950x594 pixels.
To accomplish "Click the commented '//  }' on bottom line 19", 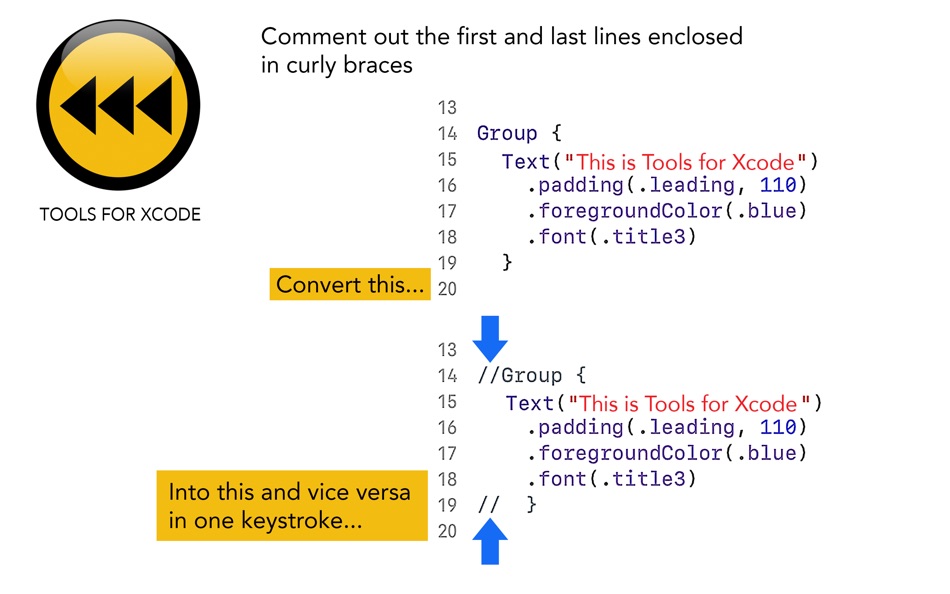I will [507, 504].
